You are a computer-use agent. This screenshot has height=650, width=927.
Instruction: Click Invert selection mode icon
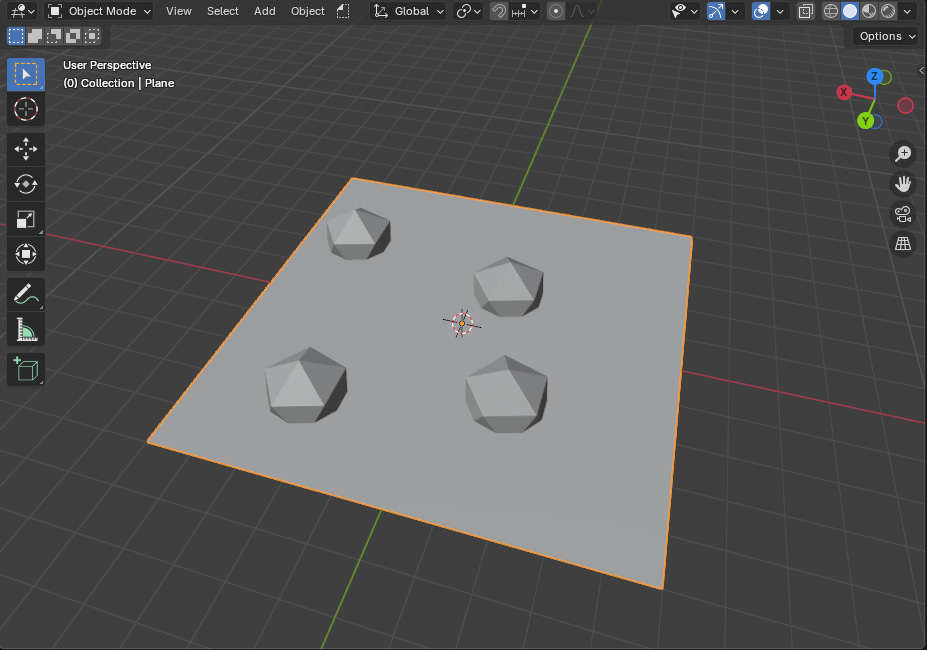click(73, 36)
